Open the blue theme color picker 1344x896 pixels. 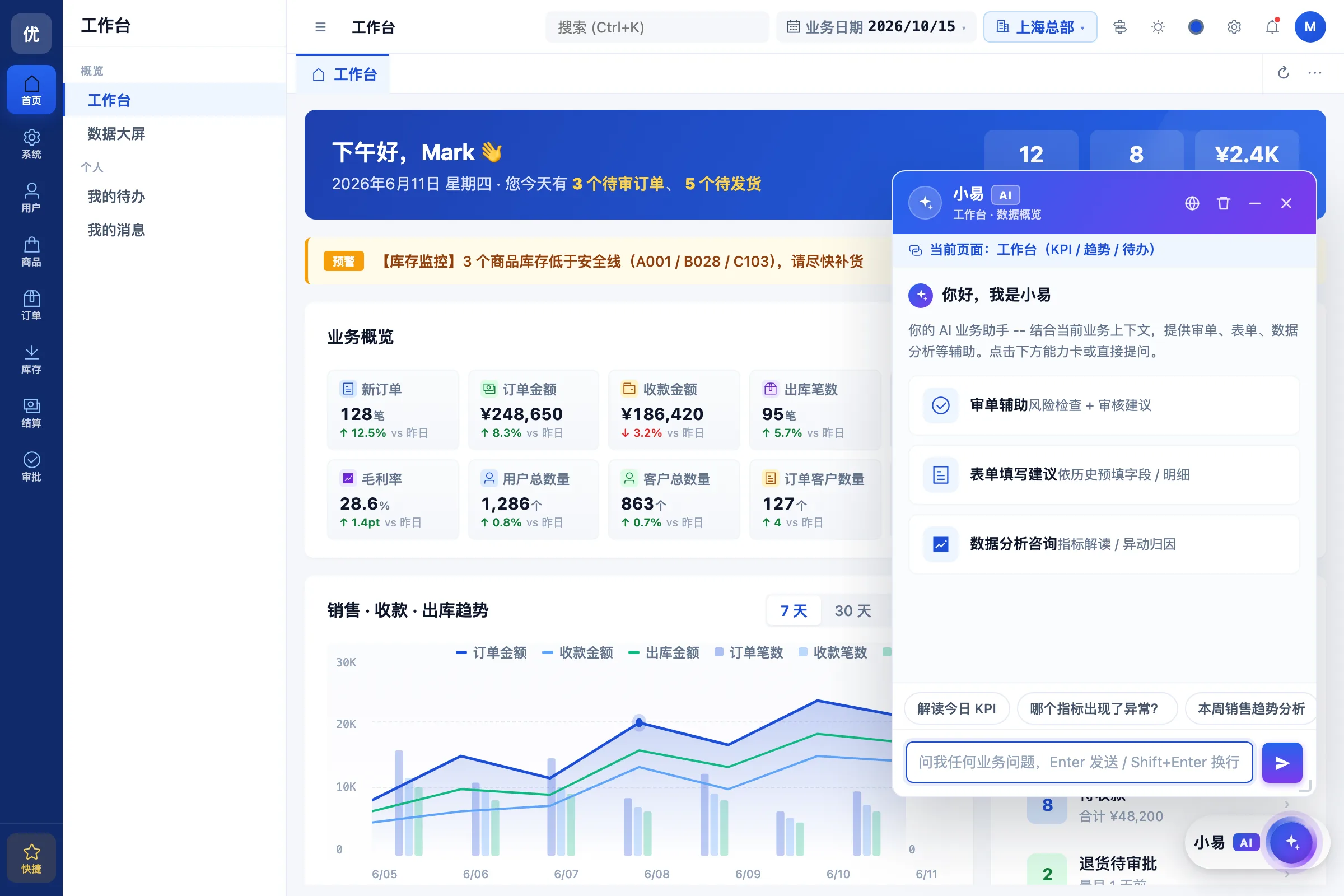pos(1196,27)
